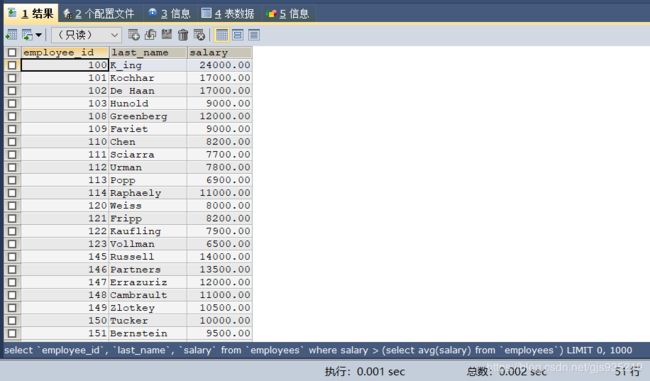Select the K_ing last name cell

[148, 65]
